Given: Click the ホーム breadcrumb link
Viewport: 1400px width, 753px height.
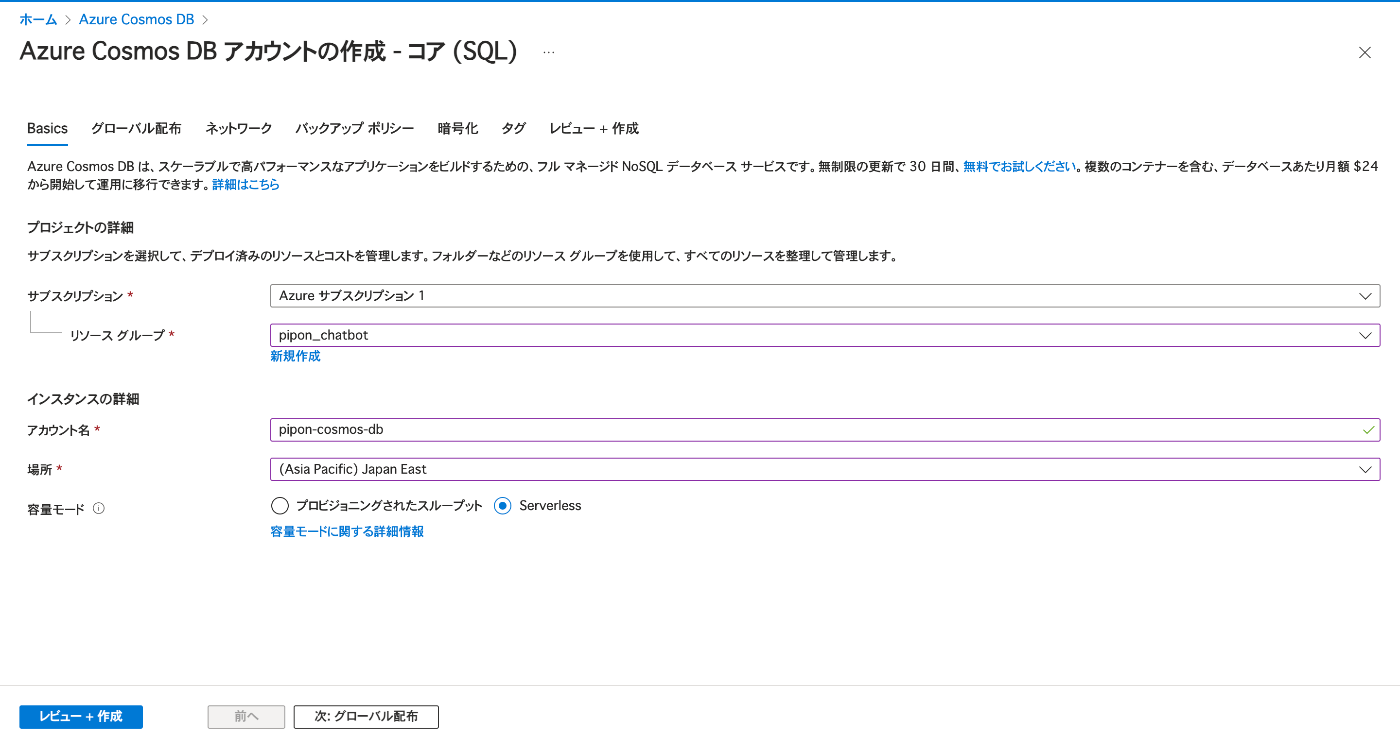Looking at the screenshot, I should pyautogui.click(x=38, y=19).
